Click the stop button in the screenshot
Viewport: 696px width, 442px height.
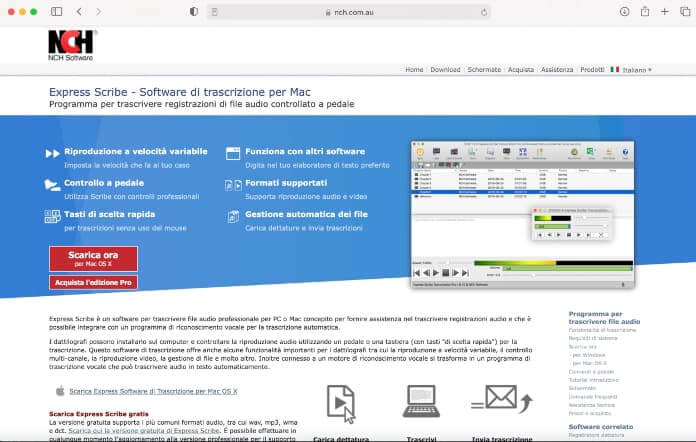(x=446, y=272)
